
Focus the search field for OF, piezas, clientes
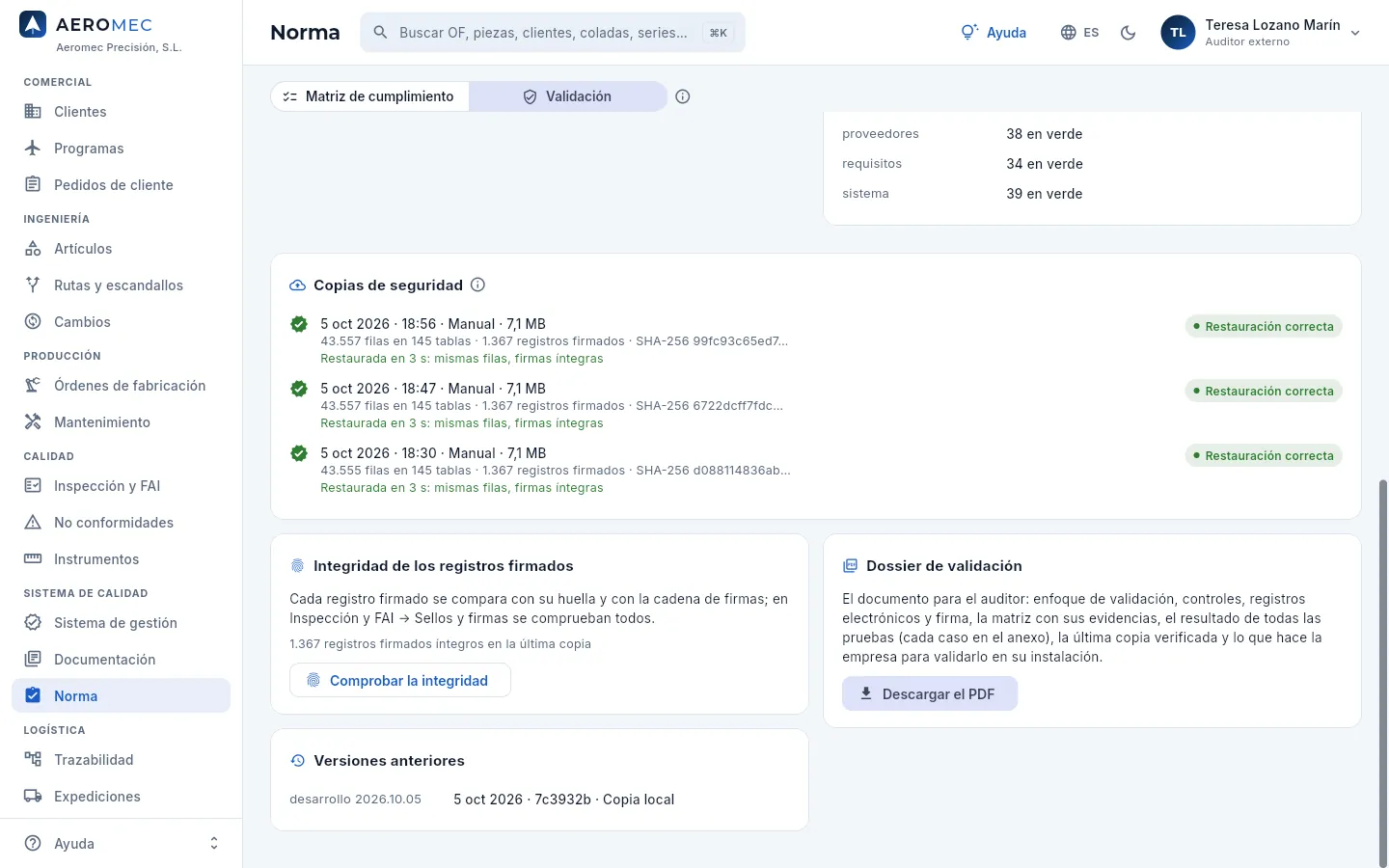coord(553,33)
